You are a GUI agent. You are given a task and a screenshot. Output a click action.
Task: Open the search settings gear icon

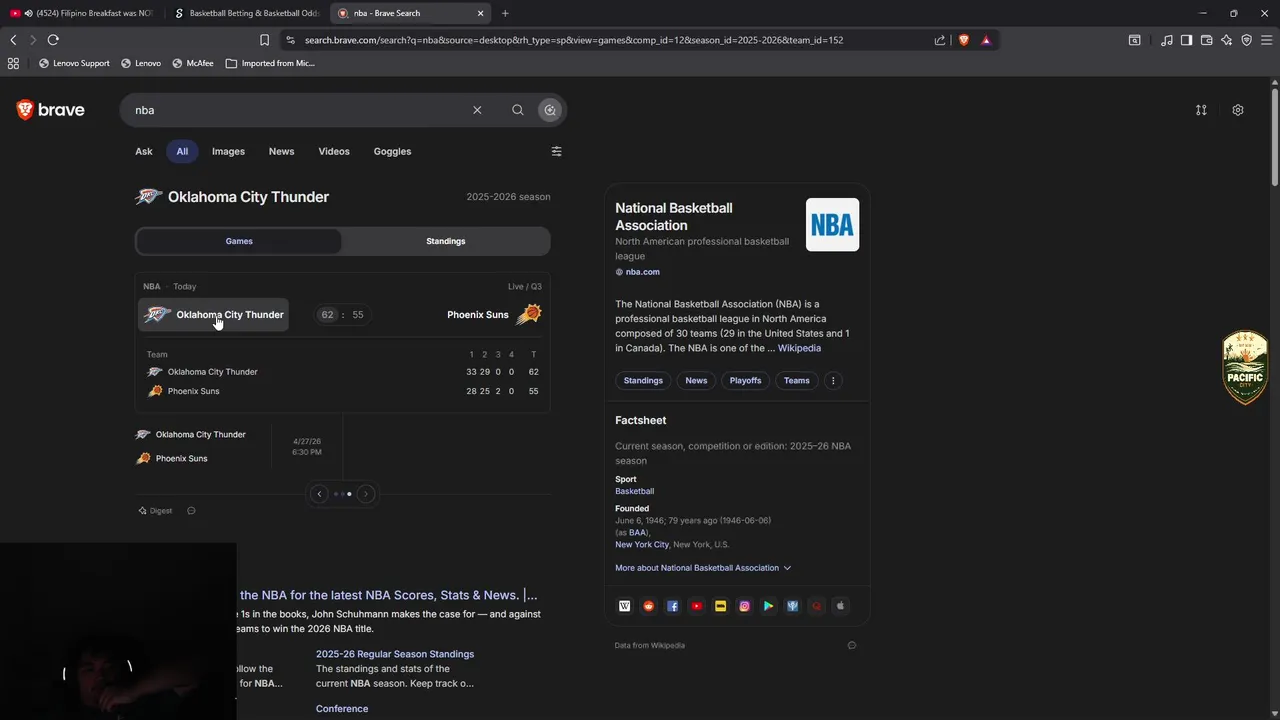coord(1238,110)
